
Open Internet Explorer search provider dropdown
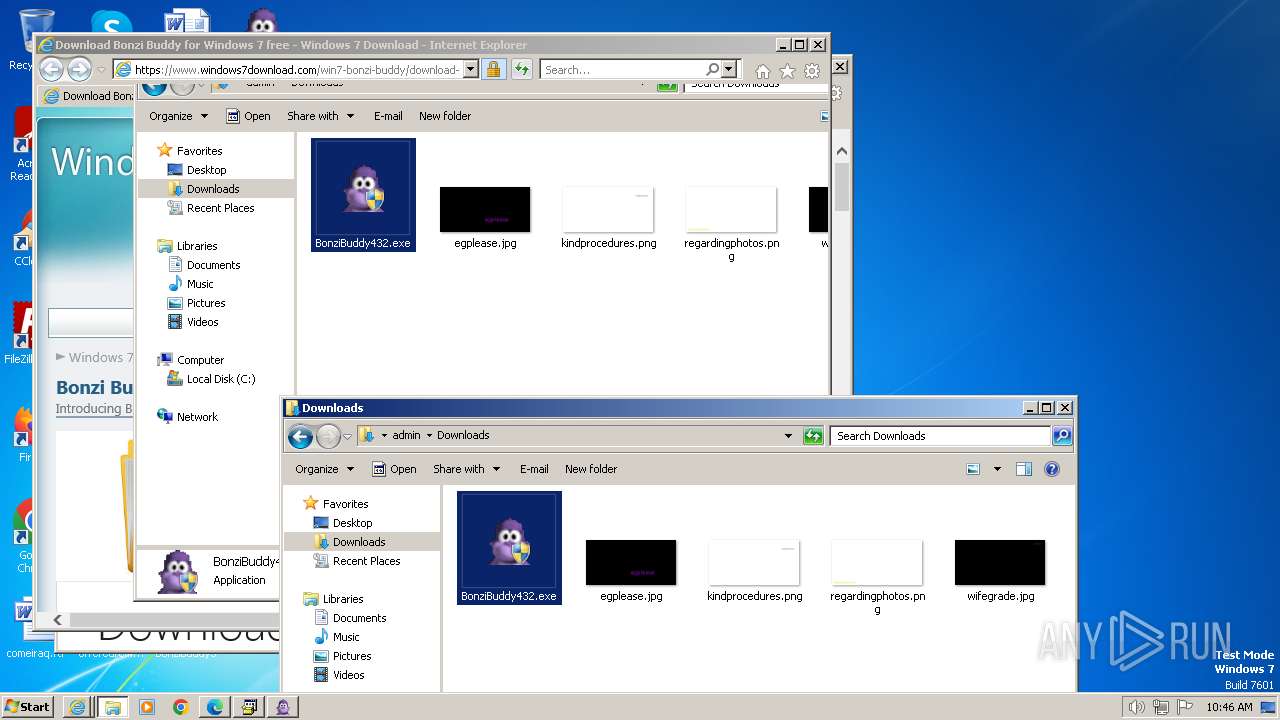[729, 70]
